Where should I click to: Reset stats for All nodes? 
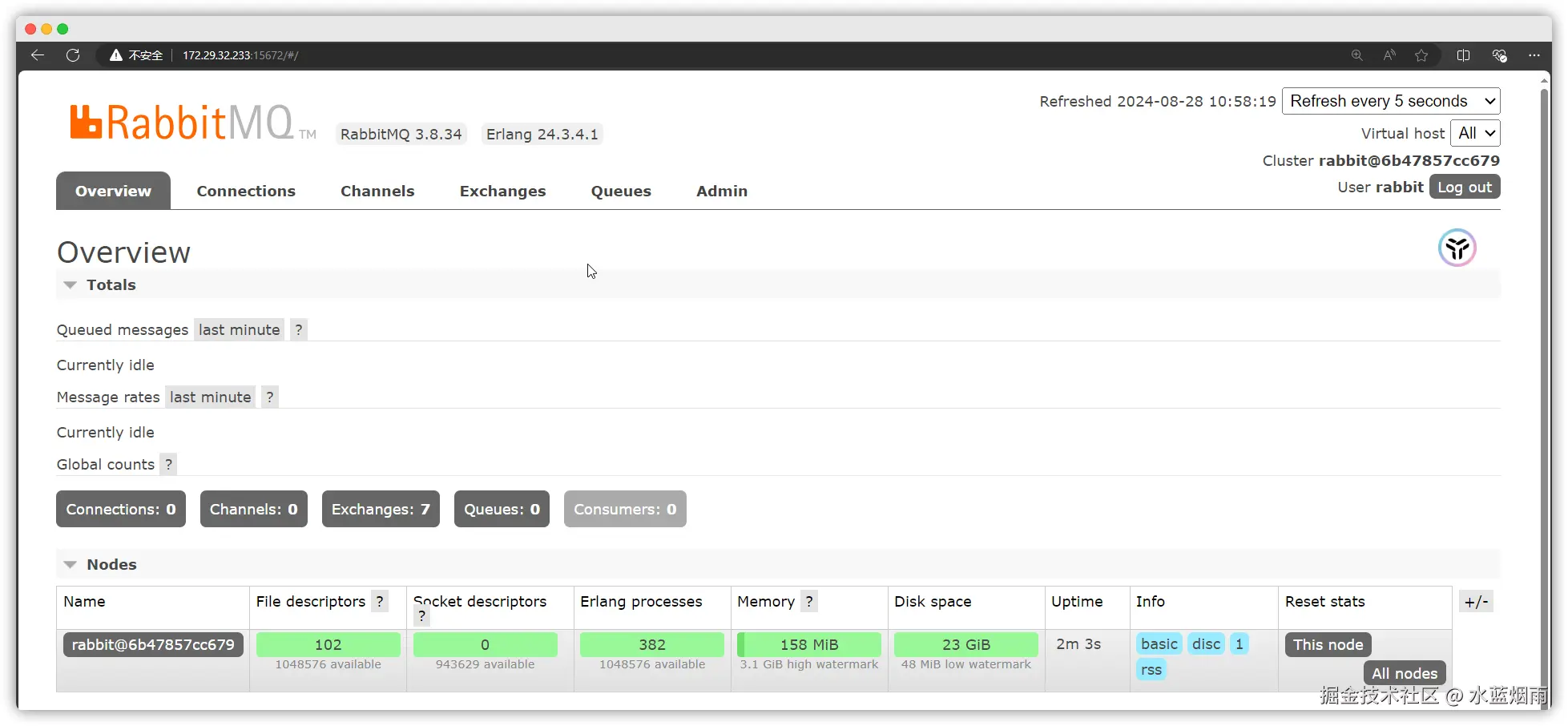tap(1405, 673)
